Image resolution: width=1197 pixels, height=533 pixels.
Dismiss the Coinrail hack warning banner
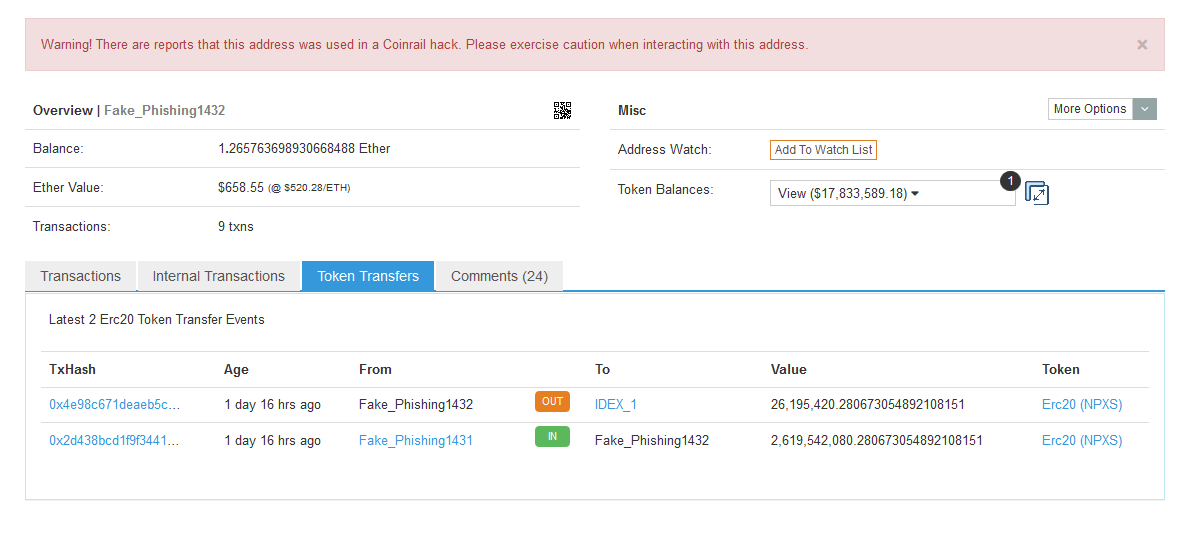(x=1142, y=45)
